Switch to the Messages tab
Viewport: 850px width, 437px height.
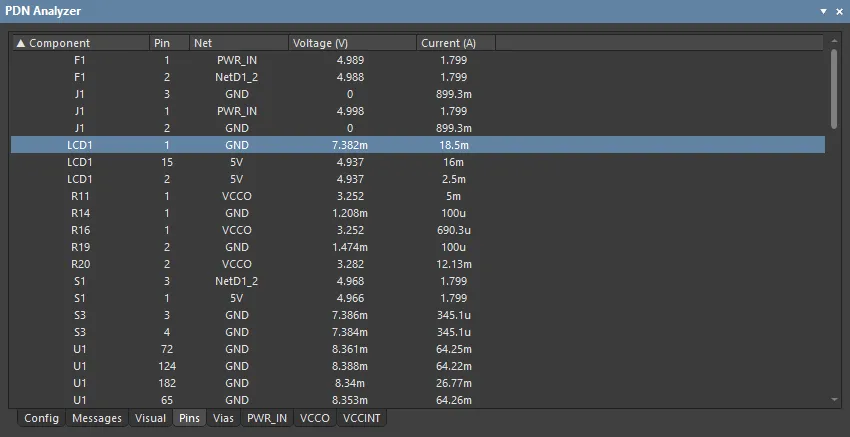click(97, 418)
